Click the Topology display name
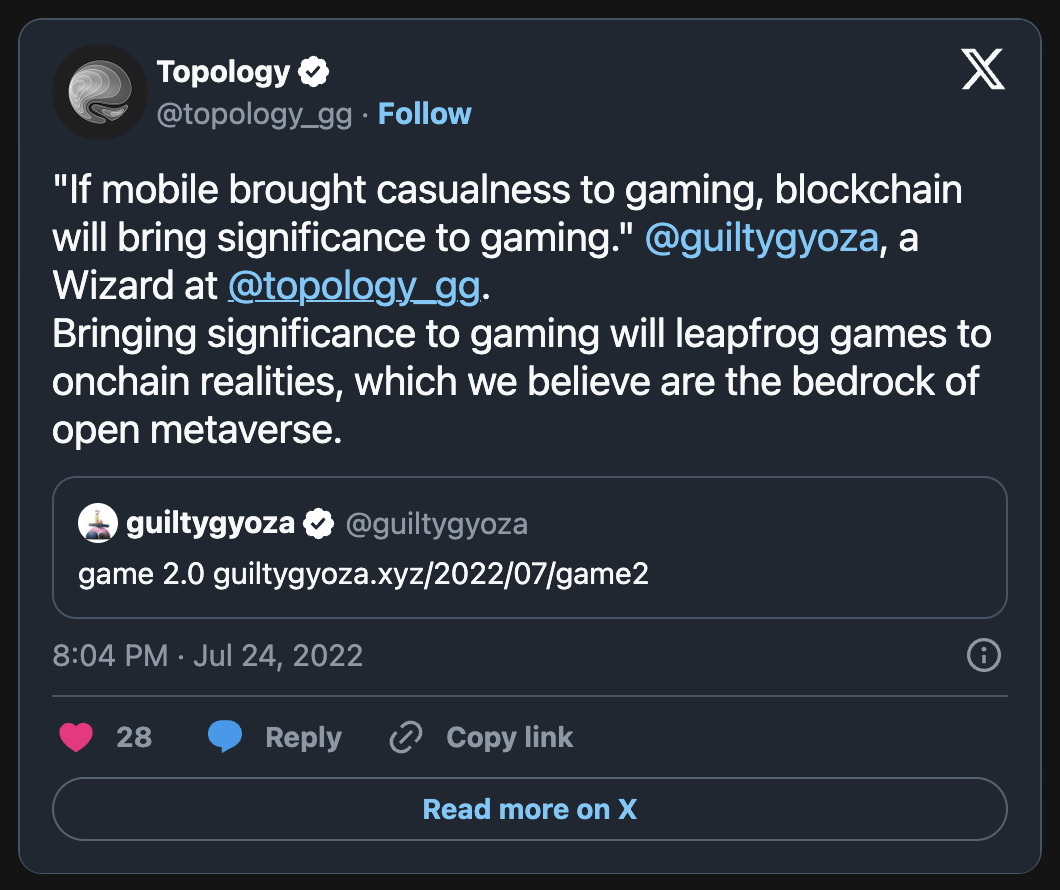 tap(223, 72)
